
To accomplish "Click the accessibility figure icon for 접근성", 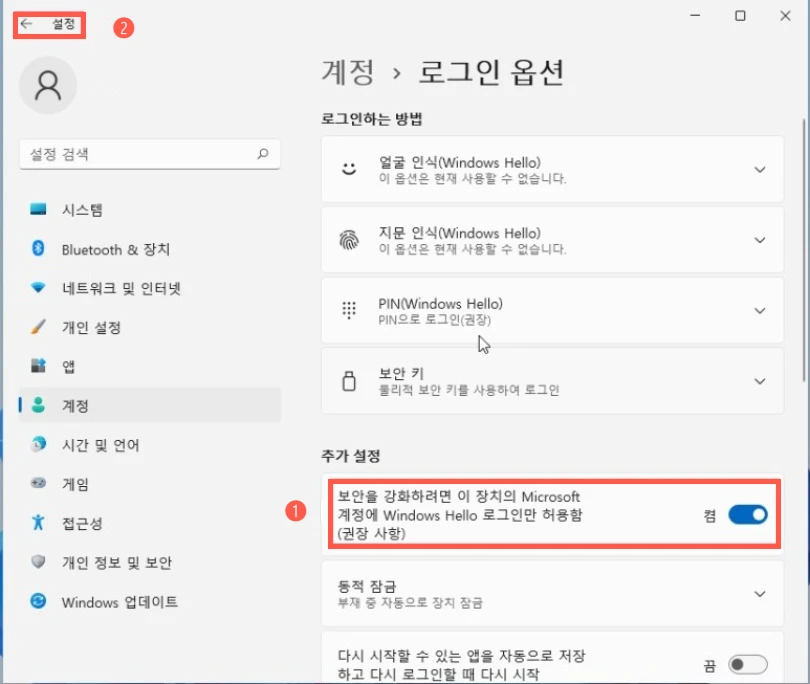I will (38, 522).
